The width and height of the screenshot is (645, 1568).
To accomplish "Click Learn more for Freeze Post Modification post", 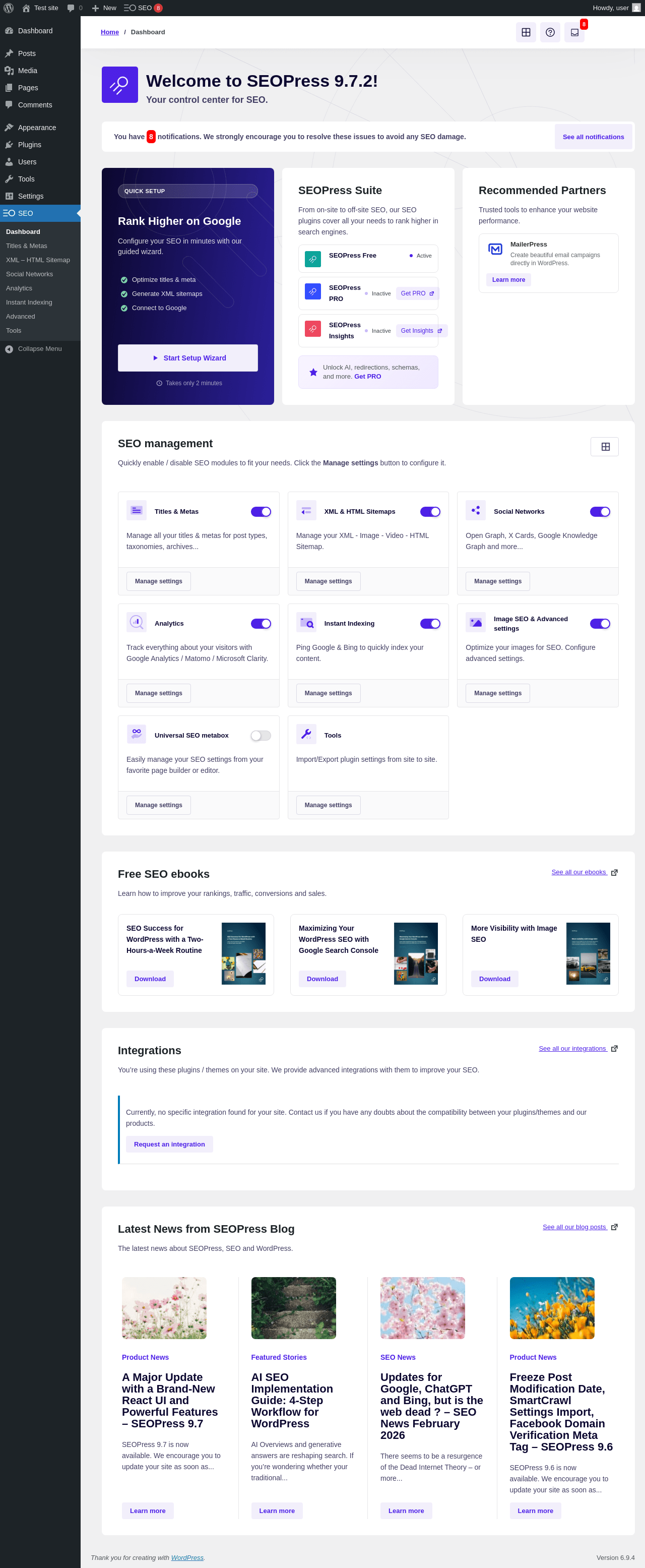I will [536, 1511].
